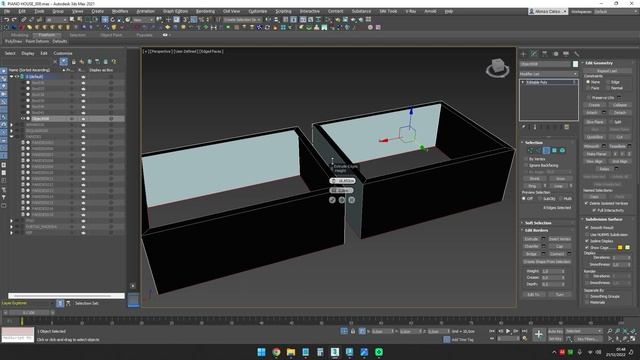Screen dimensions: 640x360
Task: Toggle Show Cage checkbox
Action: pyautogui.click(x=587, y=247)
